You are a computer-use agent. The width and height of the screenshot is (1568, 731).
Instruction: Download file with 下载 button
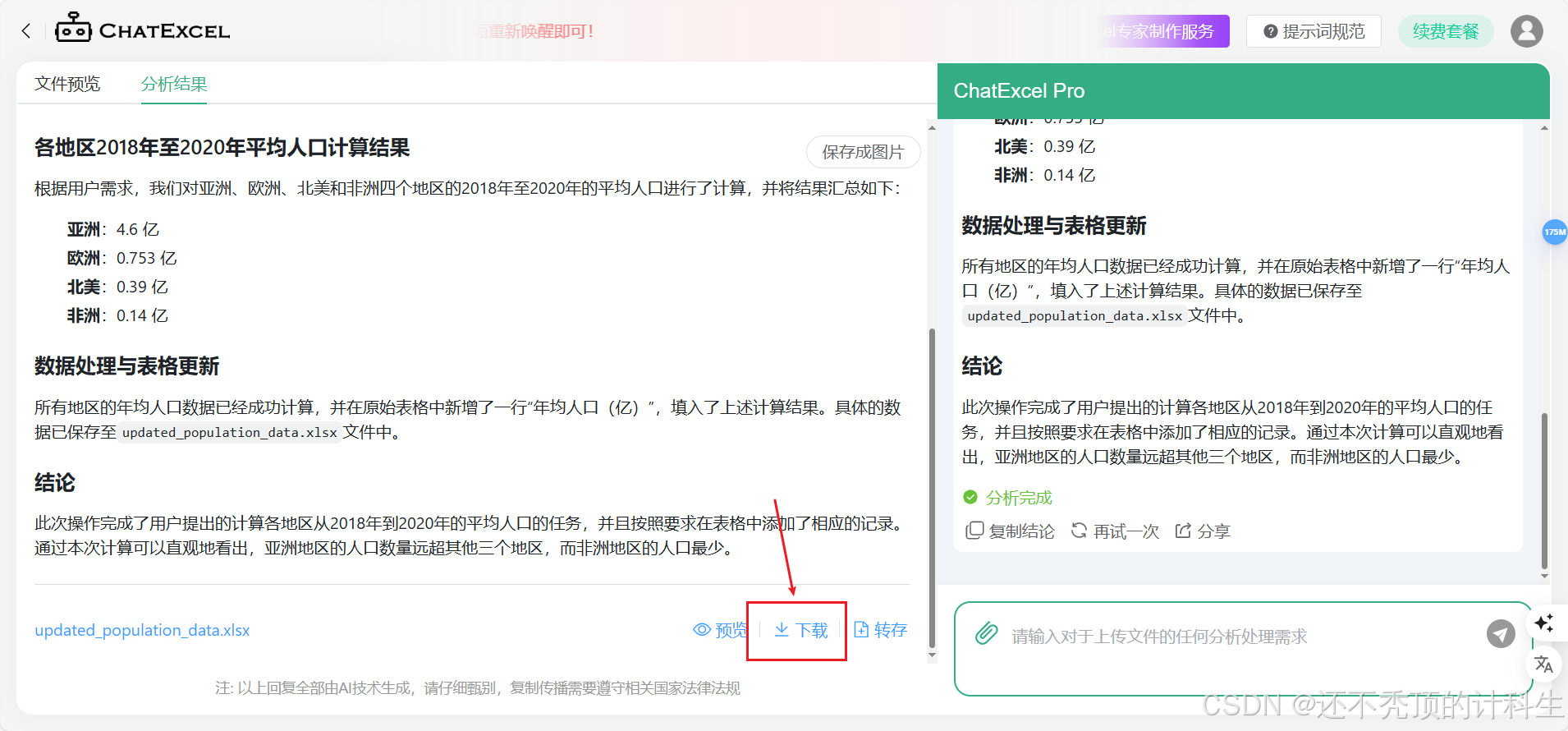(x=801, y=630)
